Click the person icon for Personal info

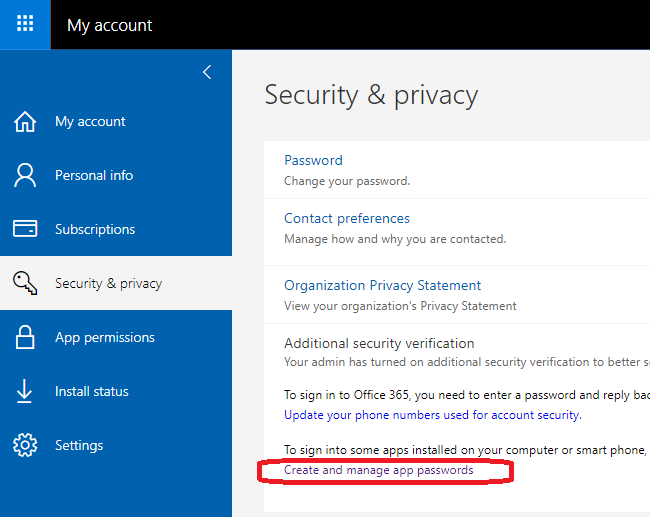click(25, 175)
